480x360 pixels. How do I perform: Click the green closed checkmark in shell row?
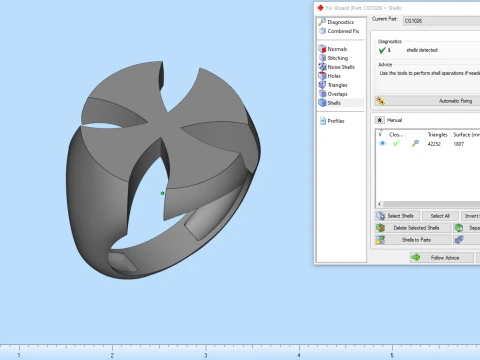[x=396, y=143]
